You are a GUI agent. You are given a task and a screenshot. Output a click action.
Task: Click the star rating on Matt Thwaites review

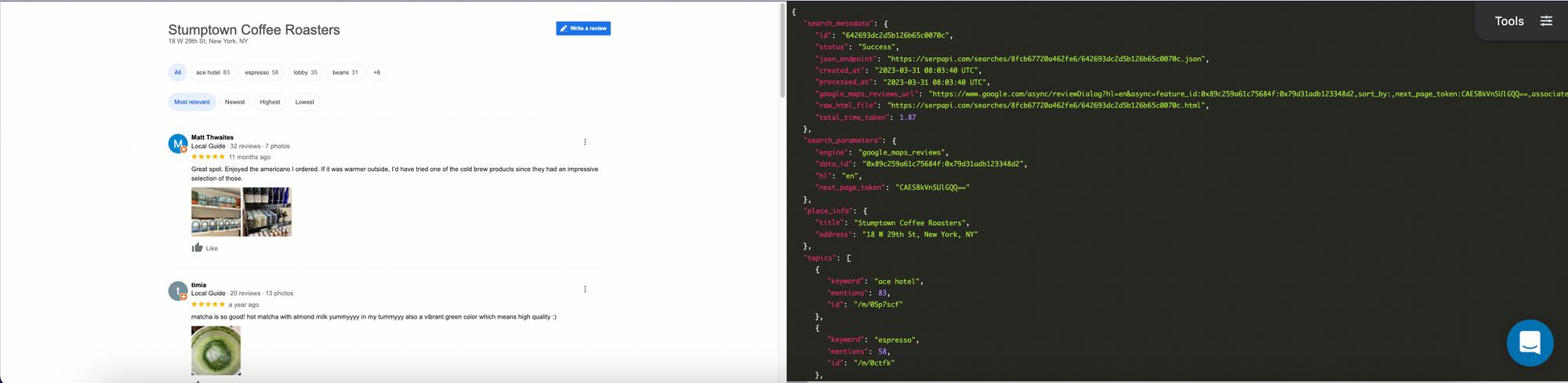(208, 157)
